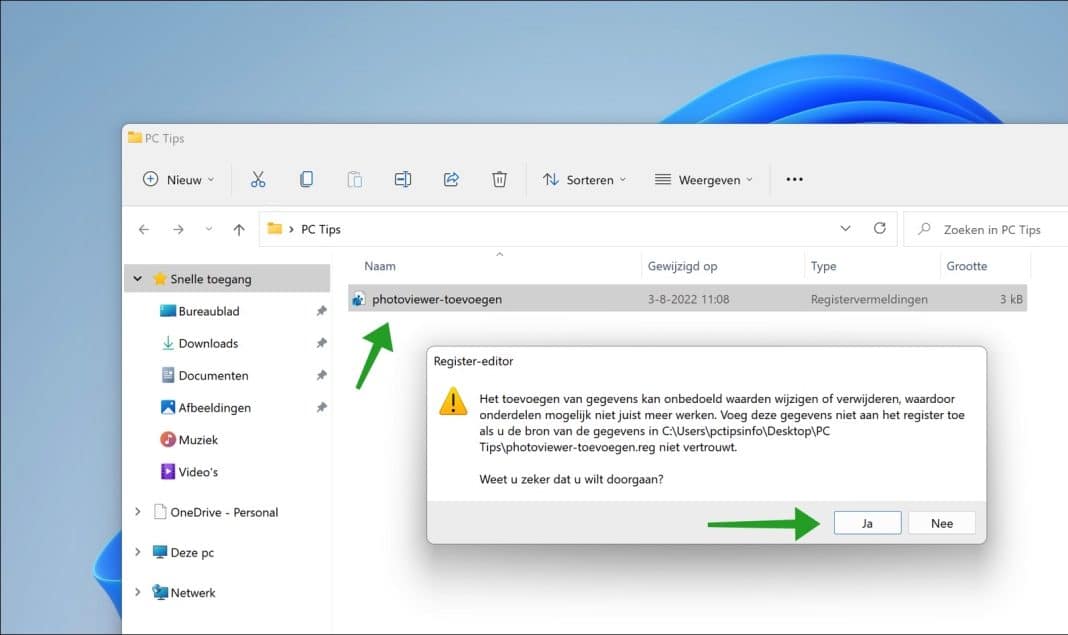Viewport: 1068px width, 635px height.
Task: Select the Rename (Naam wijzigen) icon
Action: tap(402, 179)
